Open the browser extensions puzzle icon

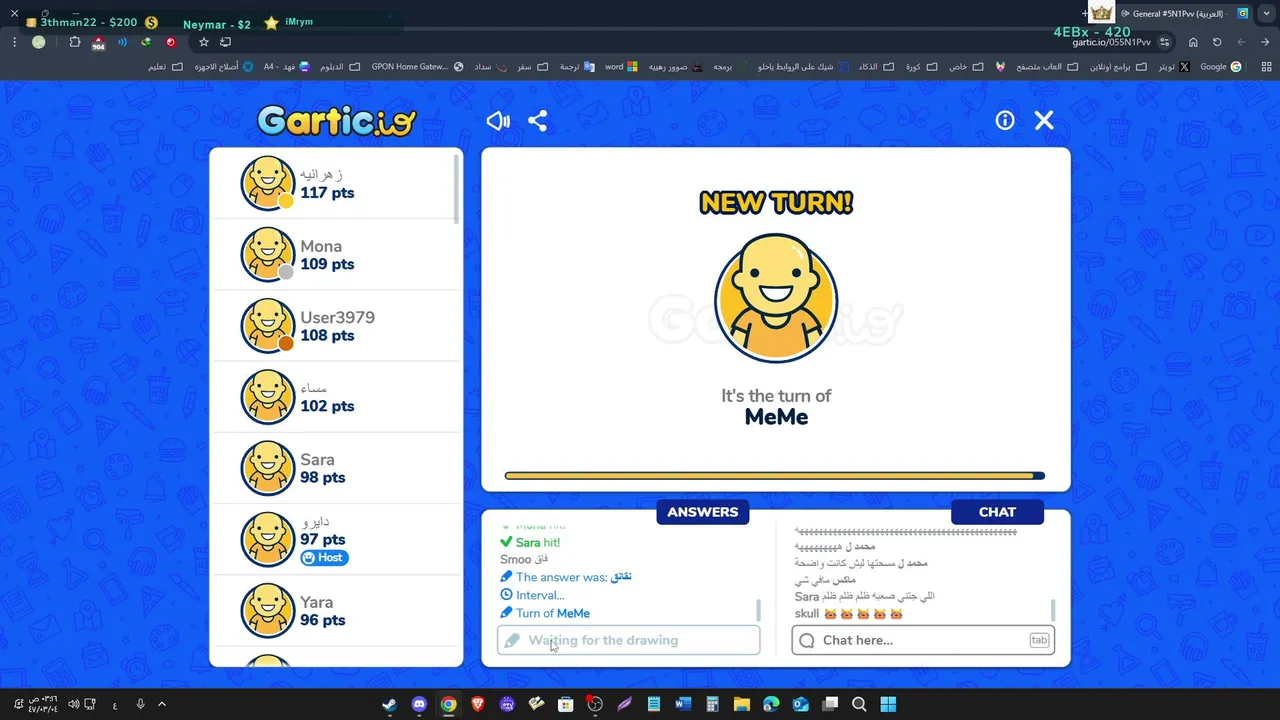75,42
